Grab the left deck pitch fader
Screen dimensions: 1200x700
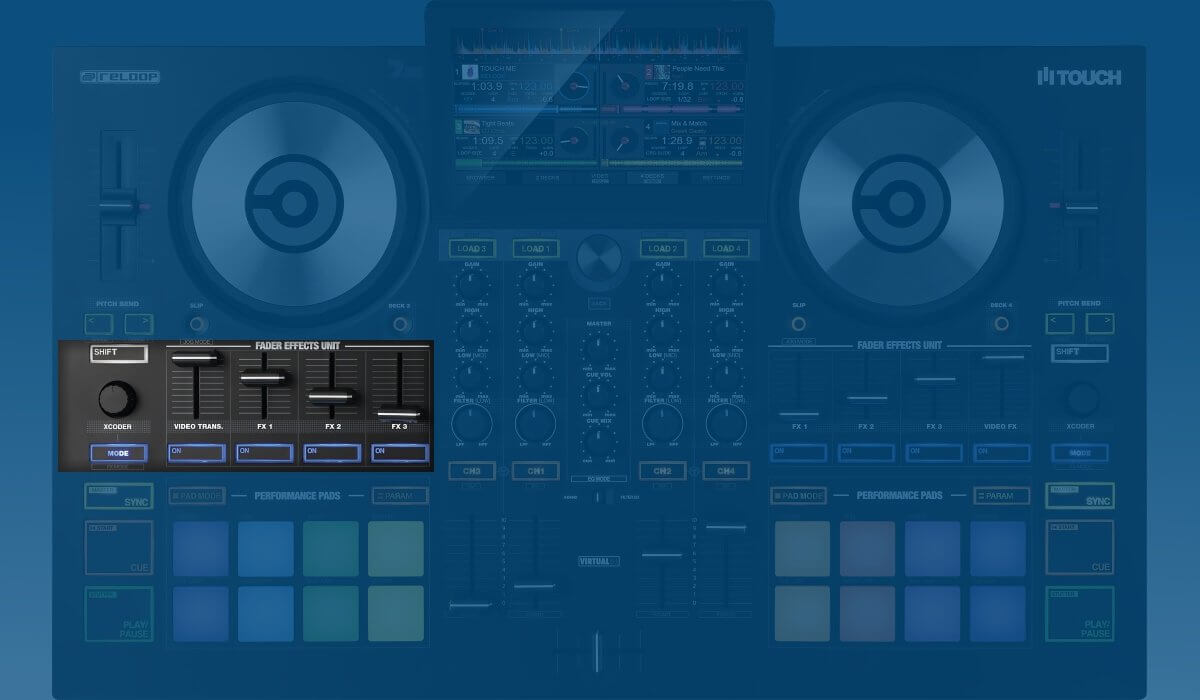118,207
